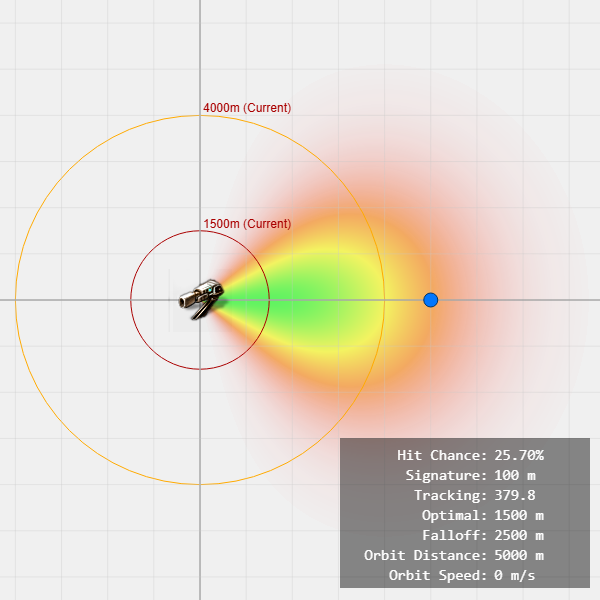The height and width of the screenshot is (600, 600).
Task: Click the Orbit Speed 0 m/s value
Action: tap(515, 575)
